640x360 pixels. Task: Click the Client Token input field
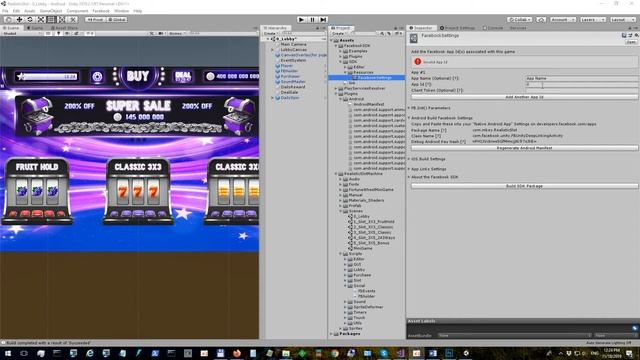point(581,90)
